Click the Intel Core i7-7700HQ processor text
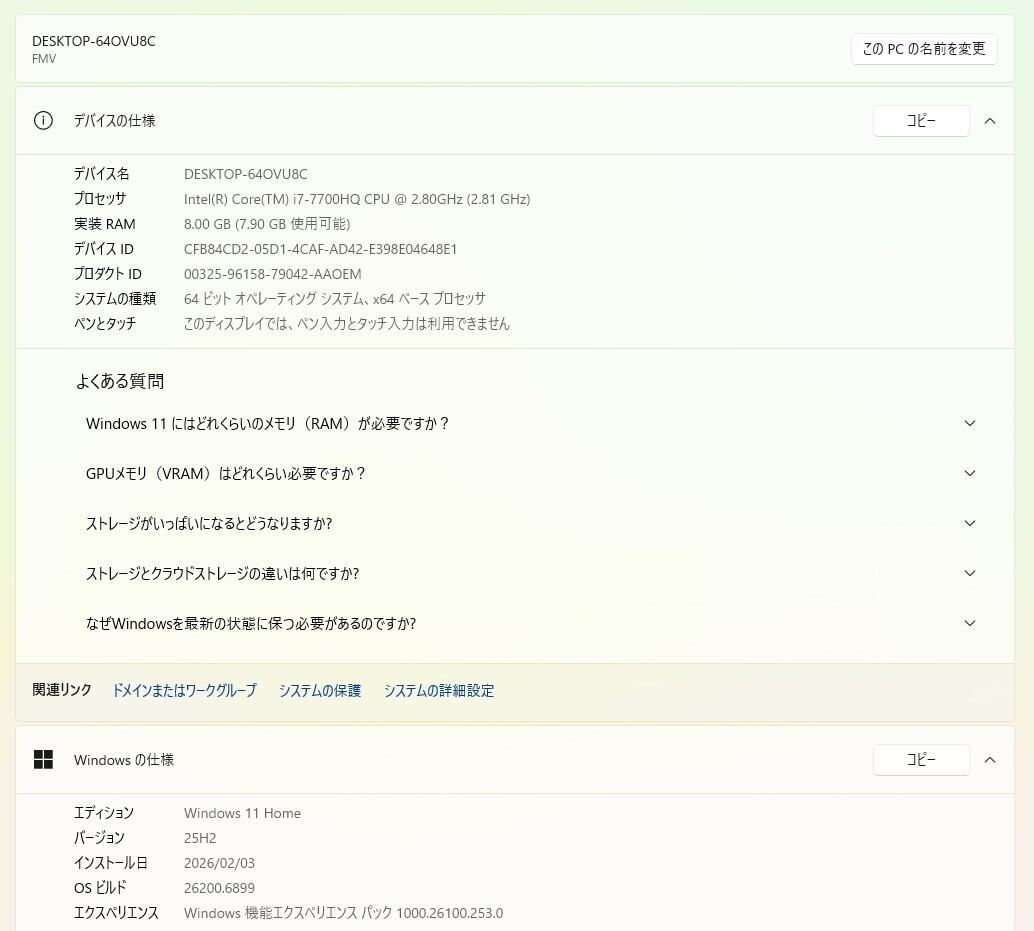Screen dimensions: 1034x931 [x=356, y=199]
